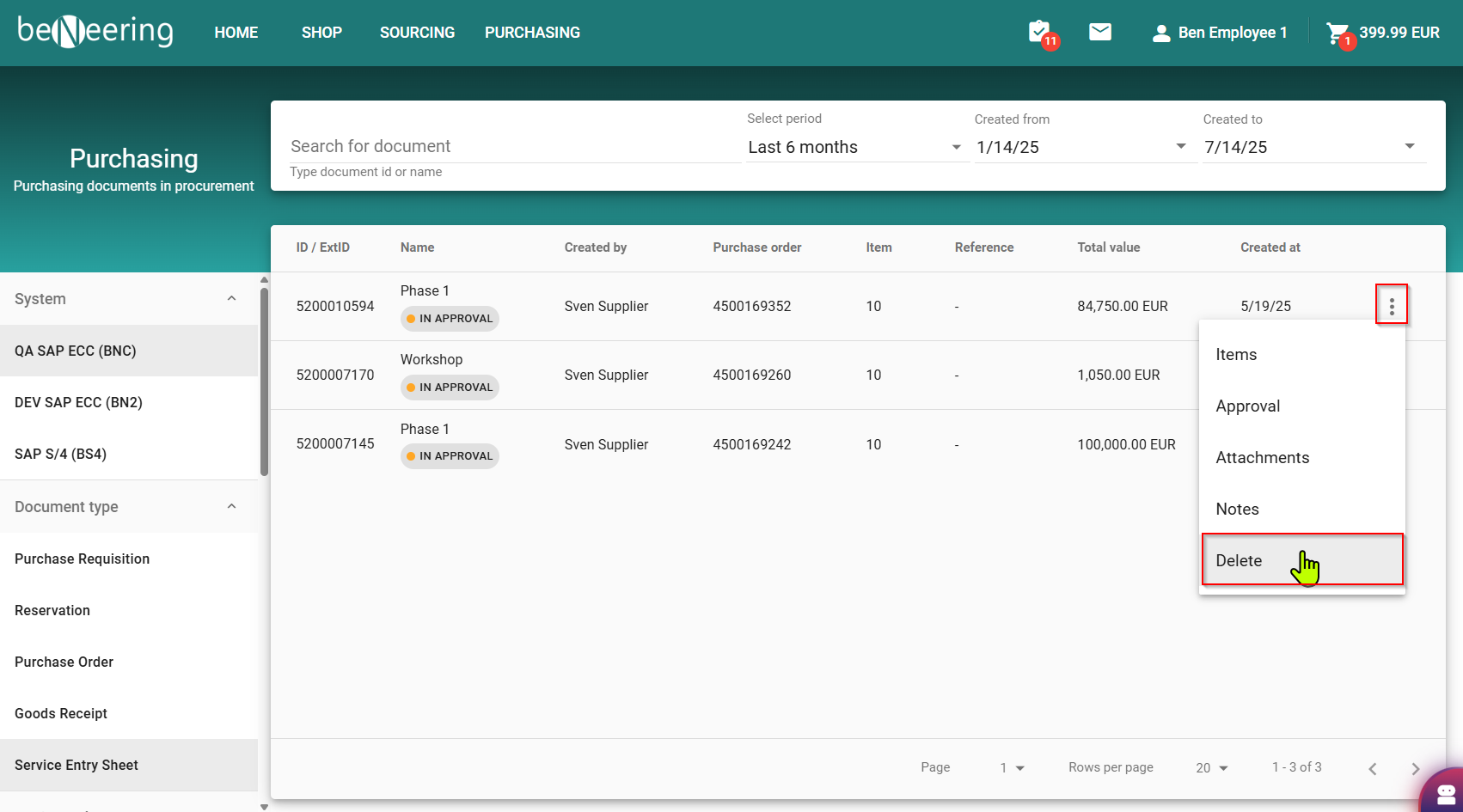The width and height of the screenshot is (1463, 812).
Task: Click the user profile icon beside Ben Employee 1
Action: [1160, 33]
